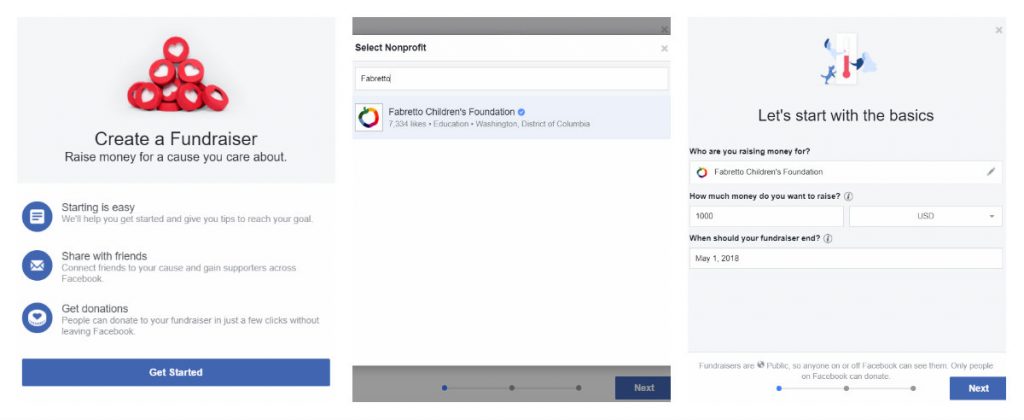This screenshot has height=420, width=1024.
Task: Click Next in the basics form
Action: pos(978,388)
